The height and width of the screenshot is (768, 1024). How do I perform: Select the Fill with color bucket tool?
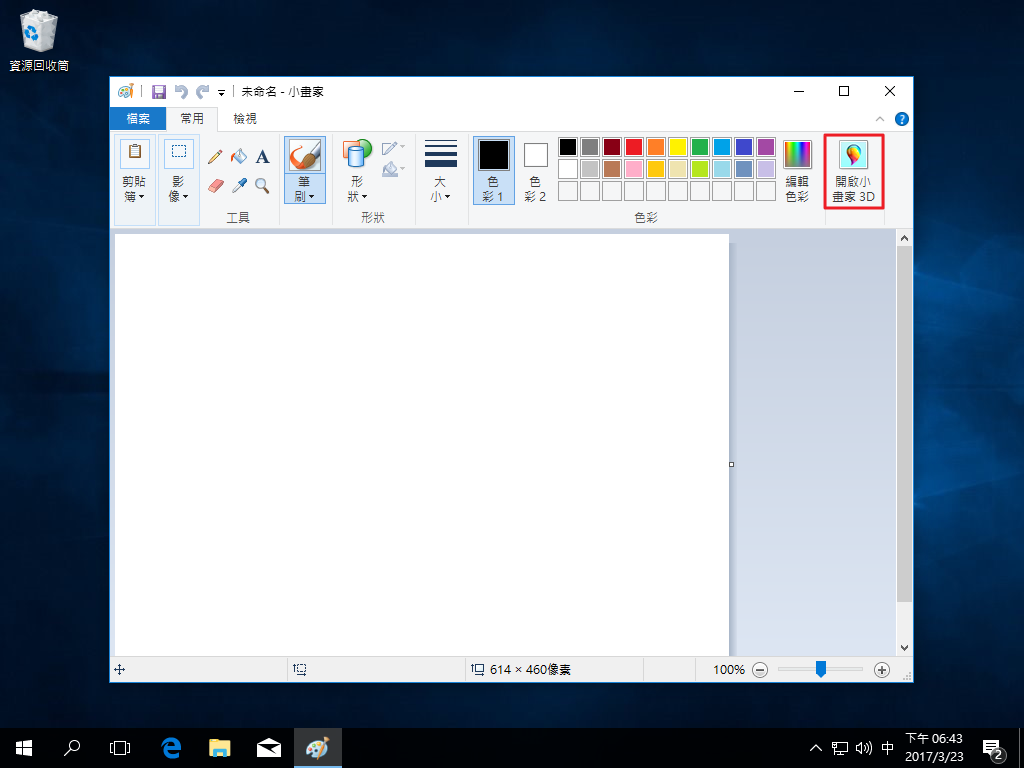tap(239, 157)
